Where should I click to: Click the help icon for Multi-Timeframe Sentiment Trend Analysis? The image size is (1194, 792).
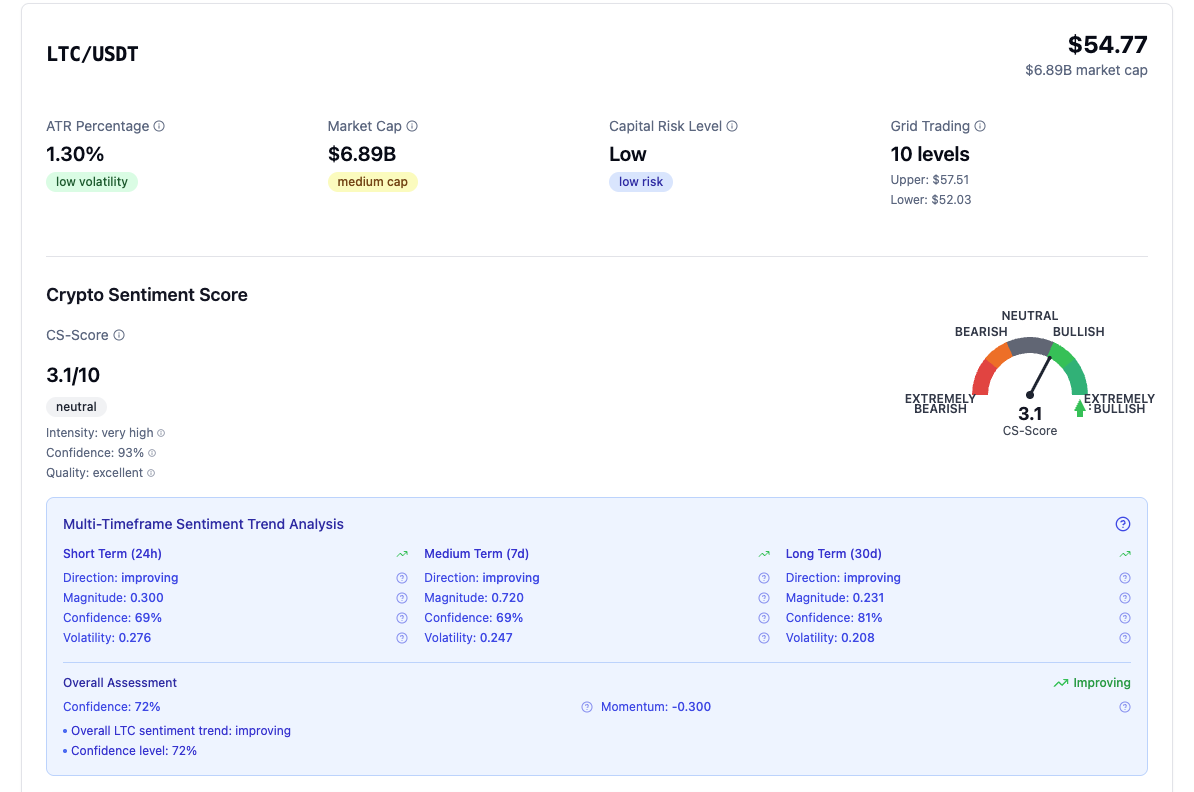coord(1122,524)
